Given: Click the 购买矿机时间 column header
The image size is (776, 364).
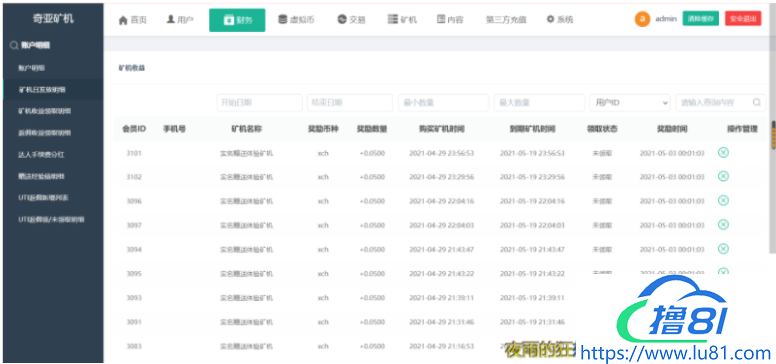Looking at the screenshot, I should [x=441, y=129].
